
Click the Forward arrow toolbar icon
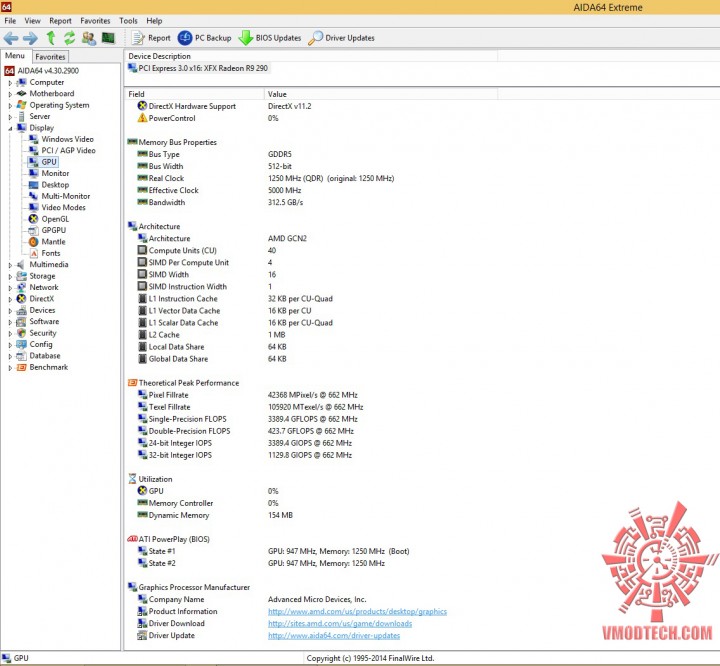click(30, 38)
